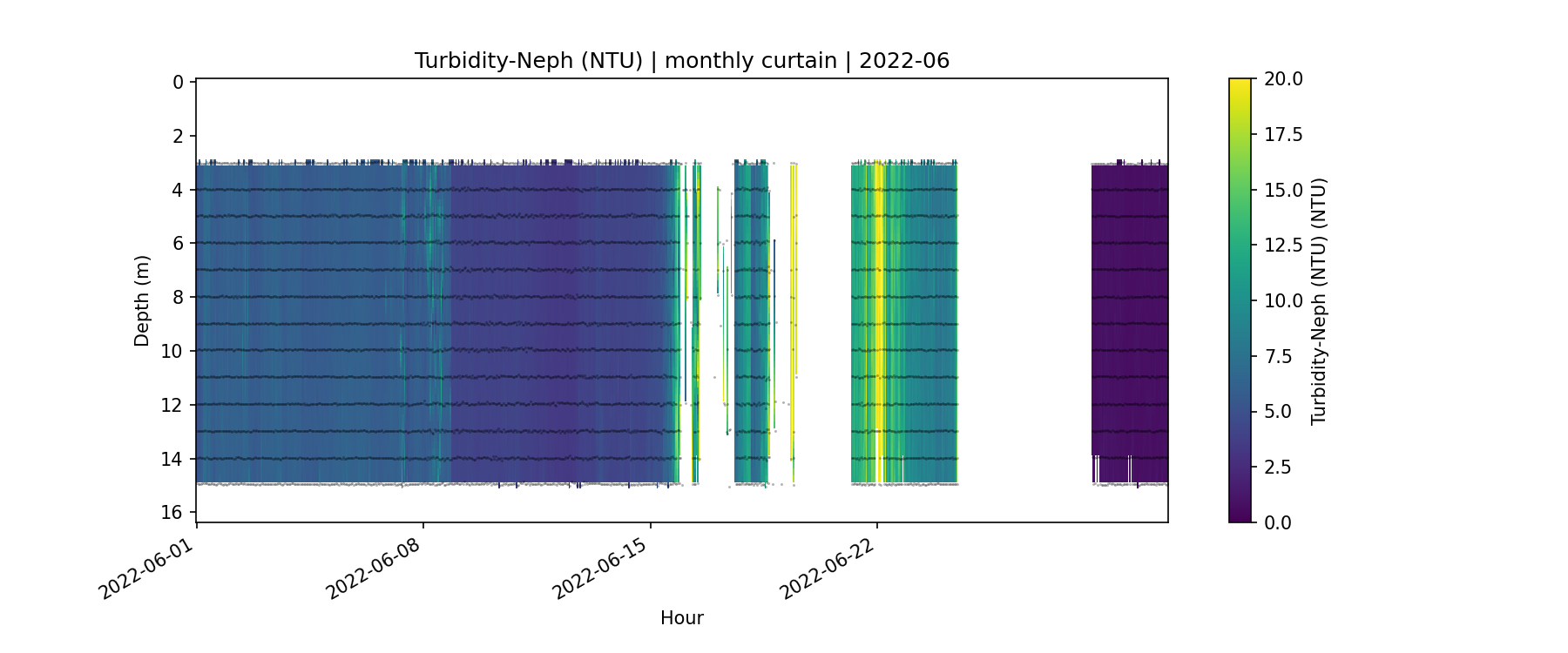Select the 2022-06-01 x-axis date label
Image resolution: width=1568 pixels, height=653 pixels.
coord(148,569)
